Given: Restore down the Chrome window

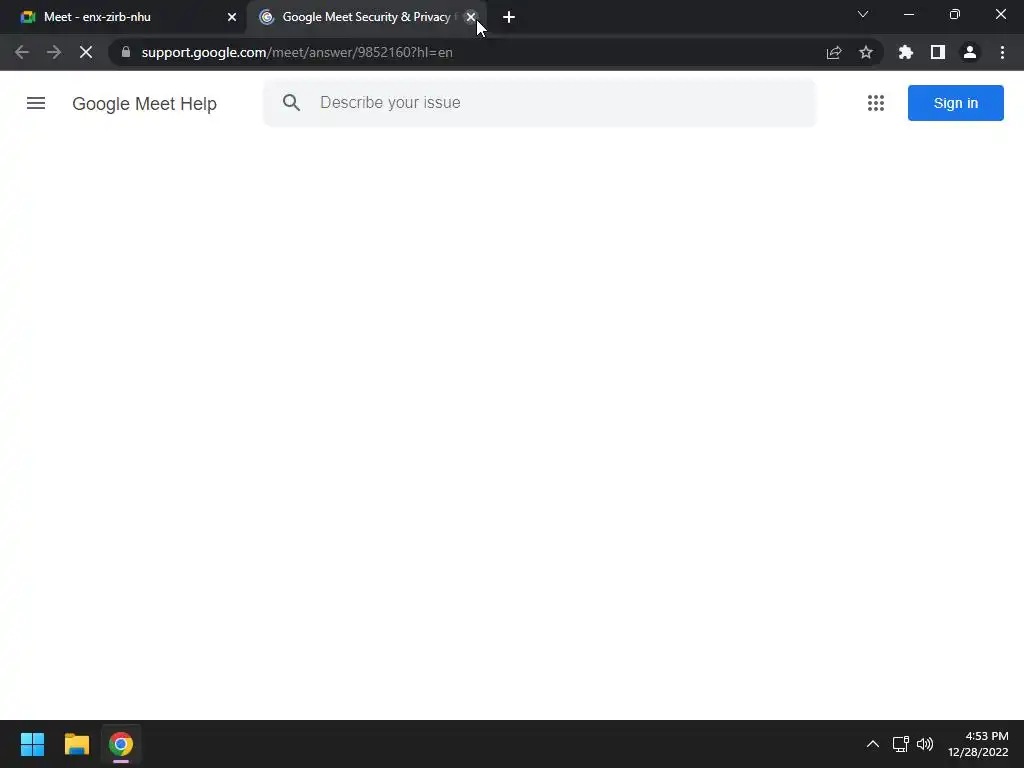Looking at the screenshot, I should pyautogui.click(x=955, y=14).
